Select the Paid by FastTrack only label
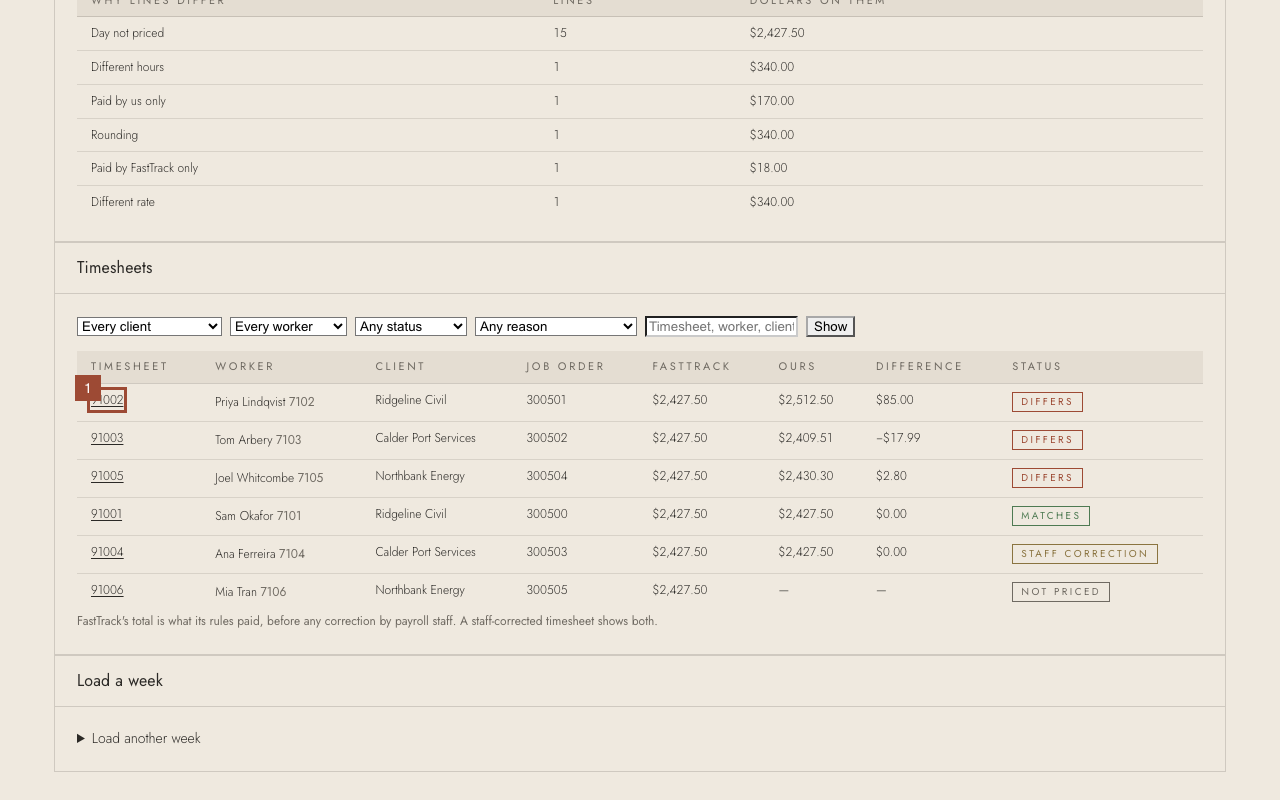Image resolution: width=1280 pixels, height=800 pixels. (144, 168)
